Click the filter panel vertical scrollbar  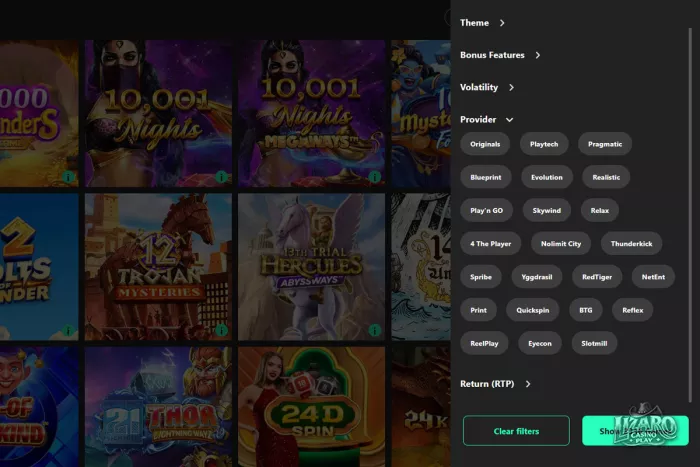(x=690, y=214)
